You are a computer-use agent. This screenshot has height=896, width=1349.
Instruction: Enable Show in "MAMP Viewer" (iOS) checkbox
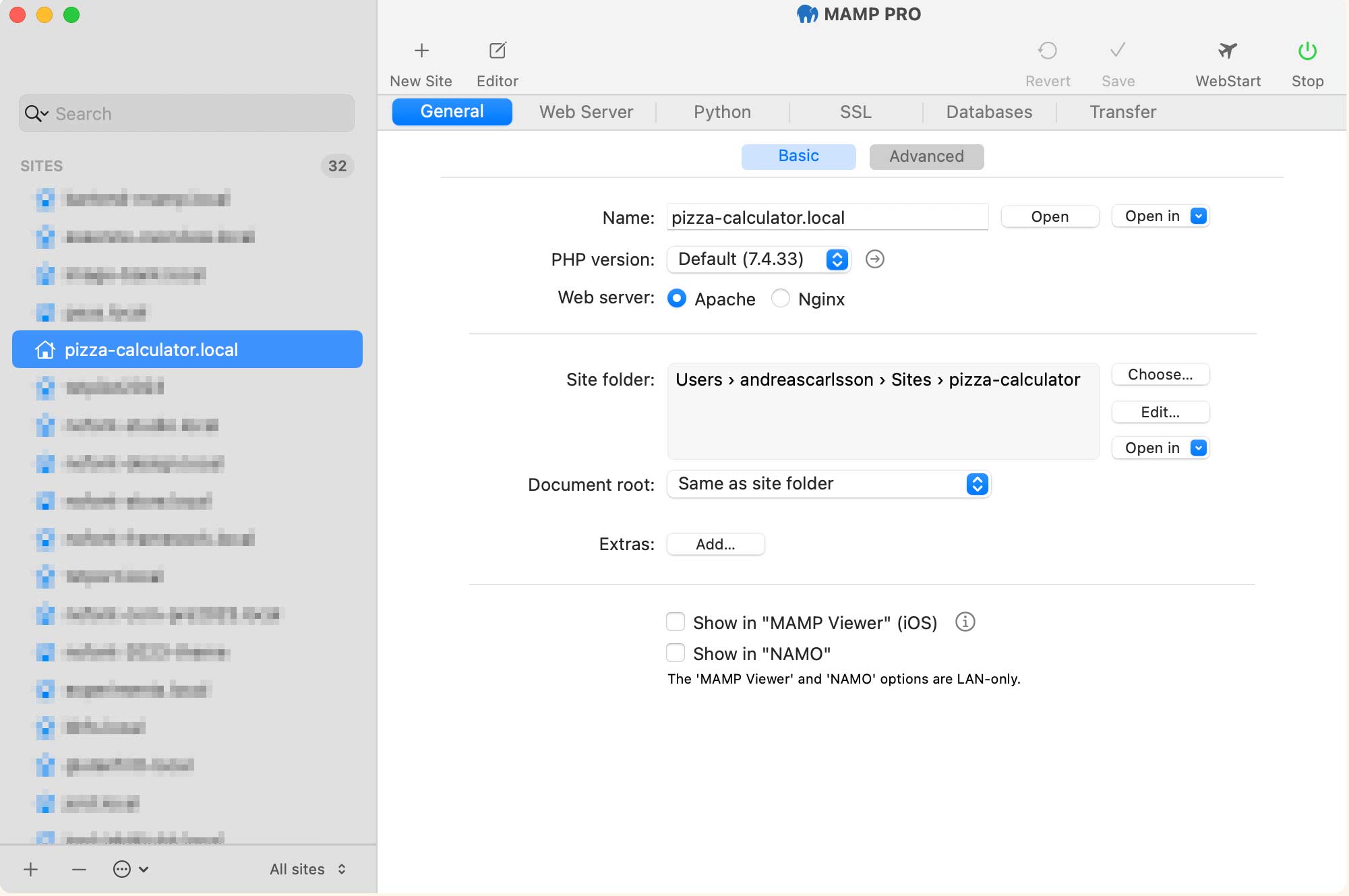pyautogui.click(x=675, y=622)
